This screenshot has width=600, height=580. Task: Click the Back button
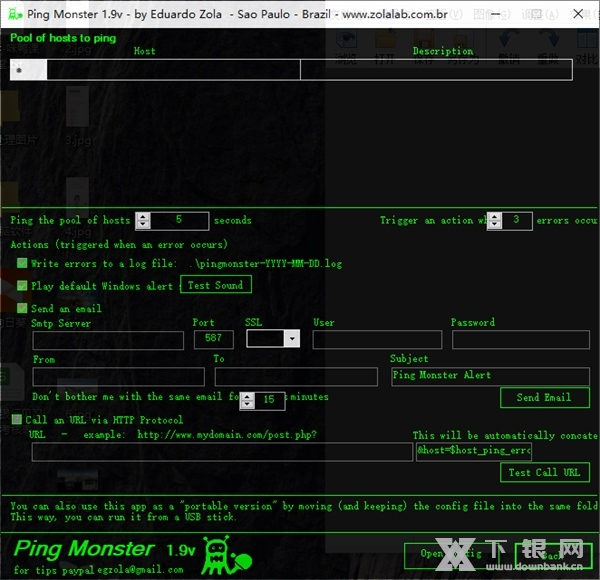[x=553, y=556]
